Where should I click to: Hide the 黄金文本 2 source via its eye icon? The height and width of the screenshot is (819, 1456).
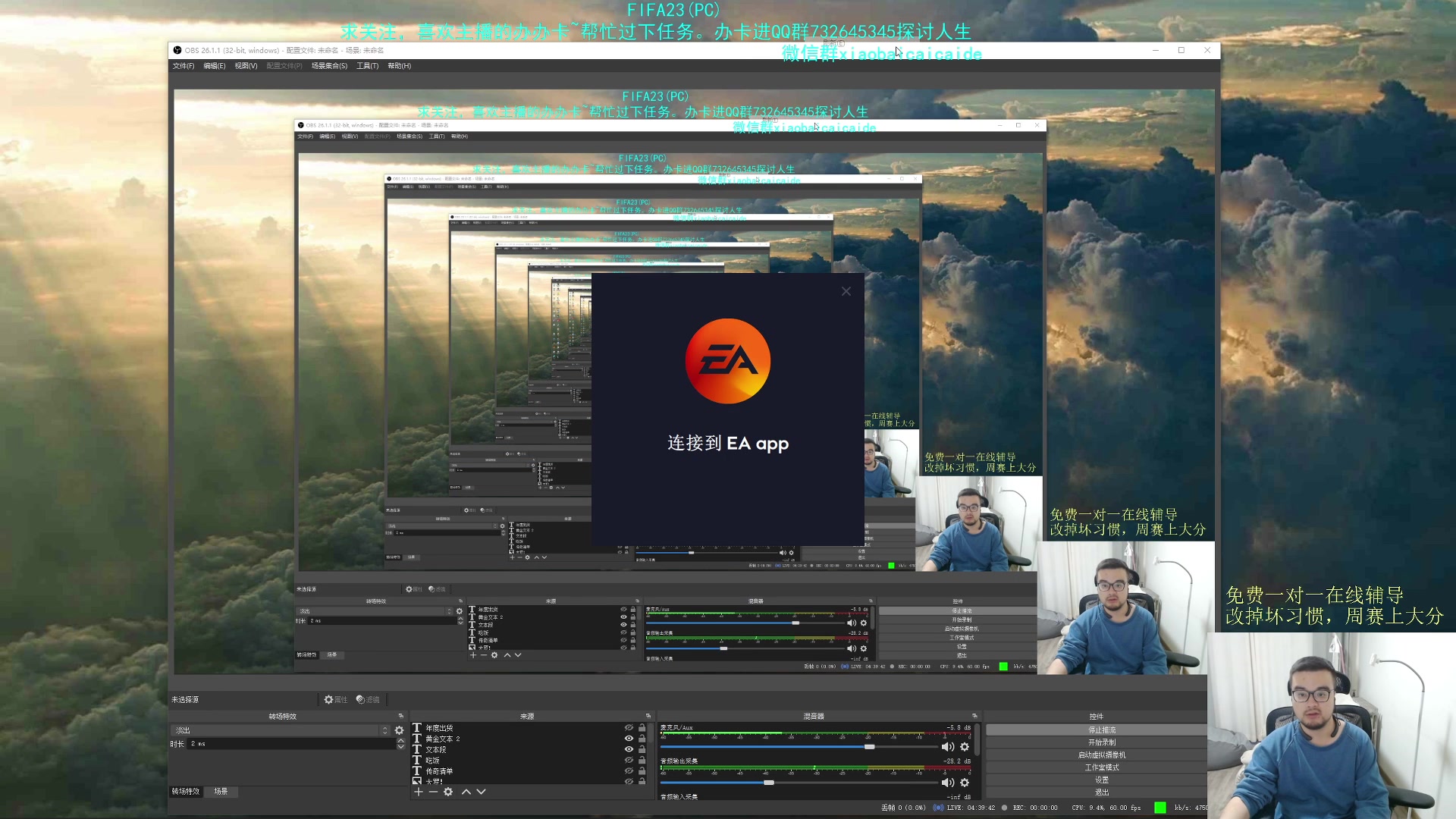pyautogui.click(x=629, y=739)
